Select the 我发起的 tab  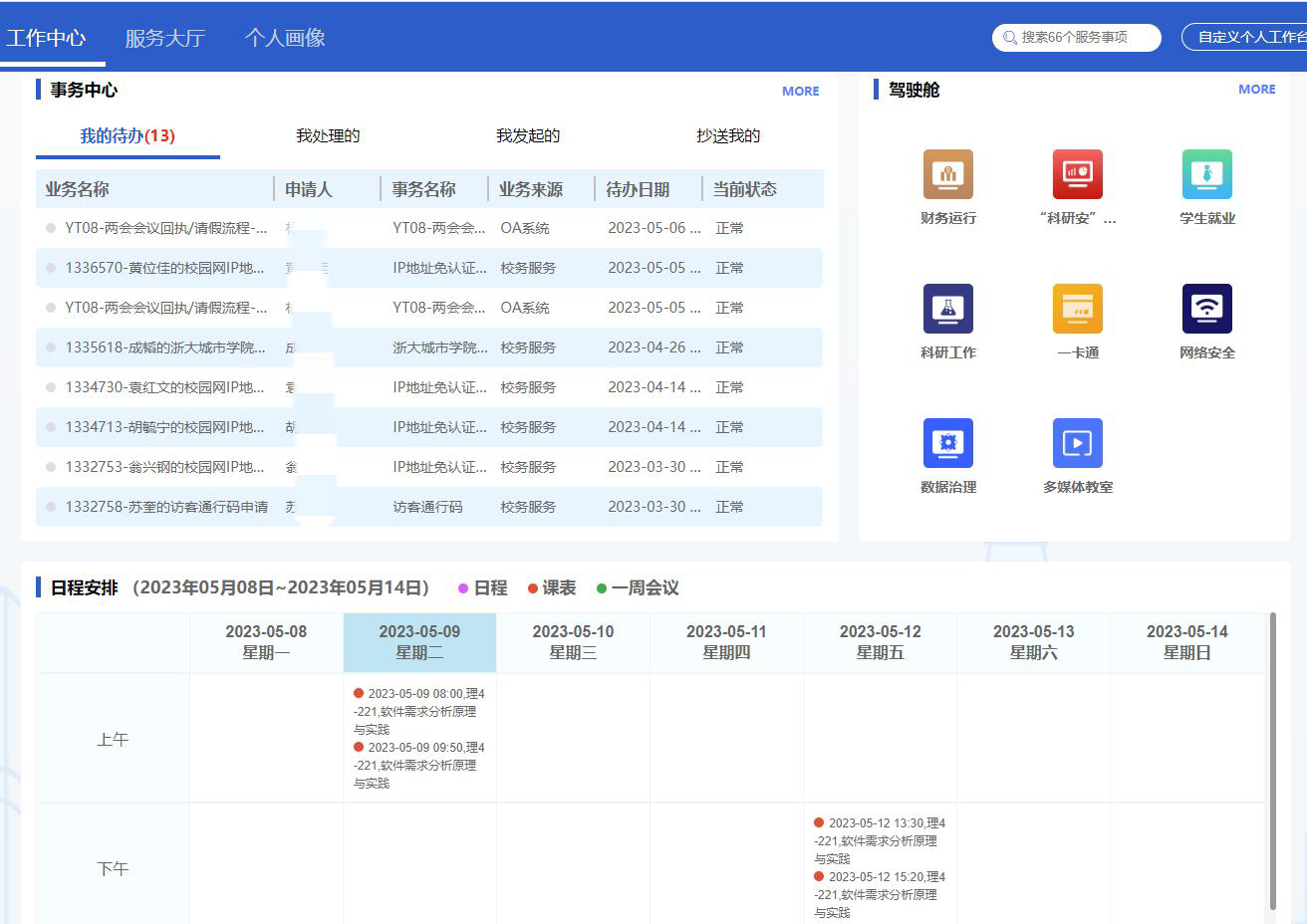(528, 136)
